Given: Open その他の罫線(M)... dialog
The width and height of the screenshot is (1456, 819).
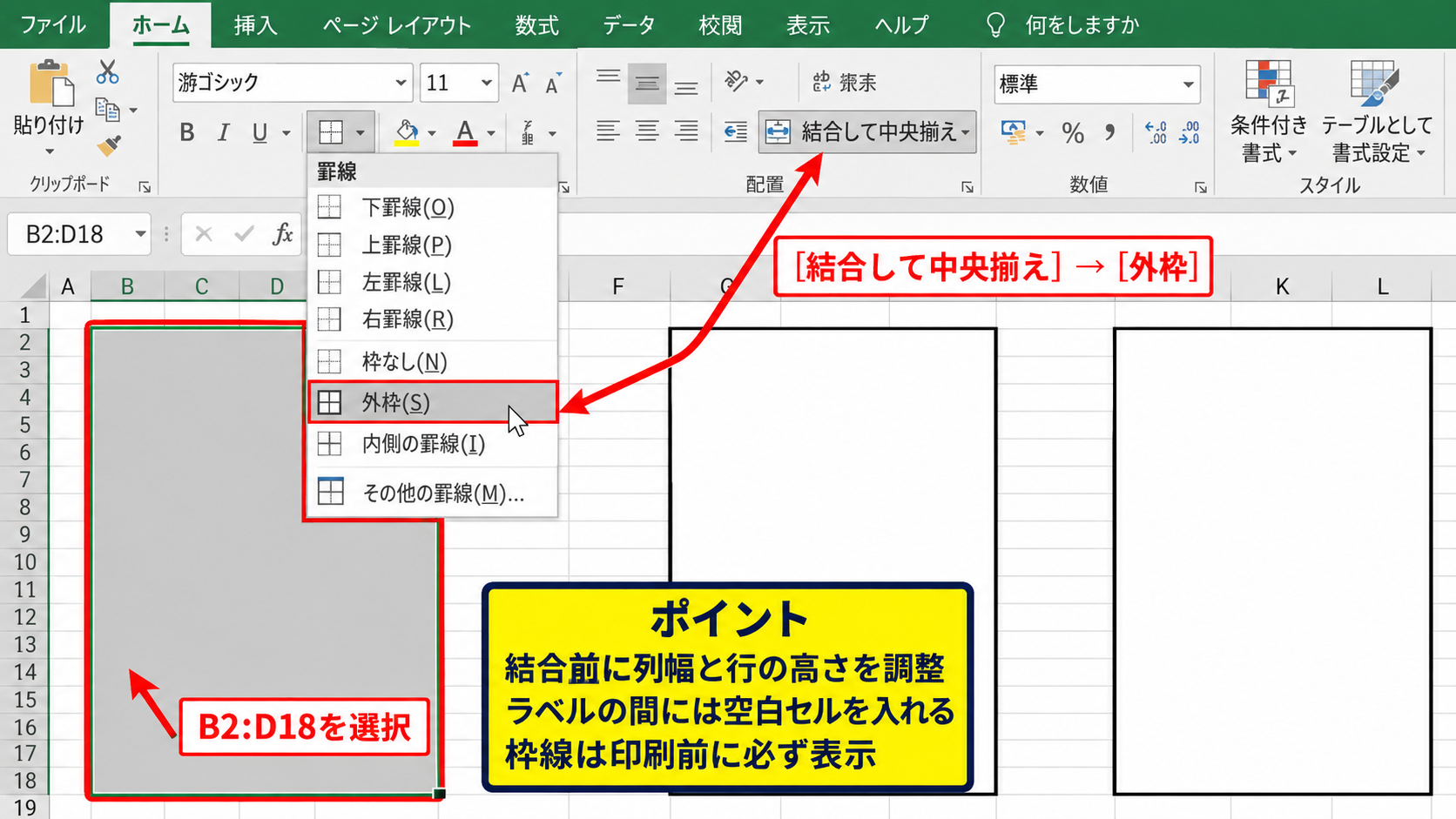Looking at the screenshot, I should (x=432, y=493).
